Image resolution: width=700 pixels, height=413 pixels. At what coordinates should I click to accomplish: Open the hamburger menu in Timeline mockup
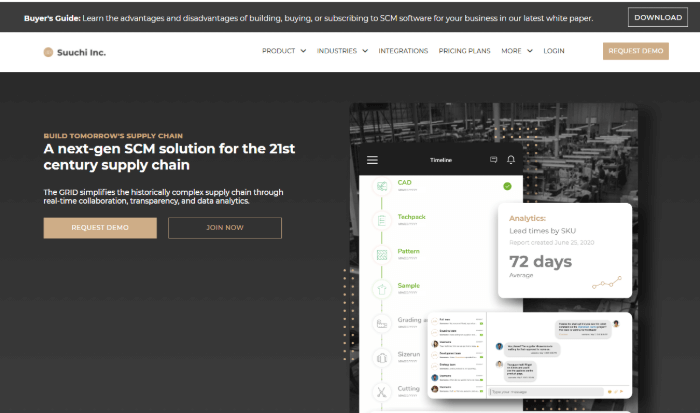[372, 160]
